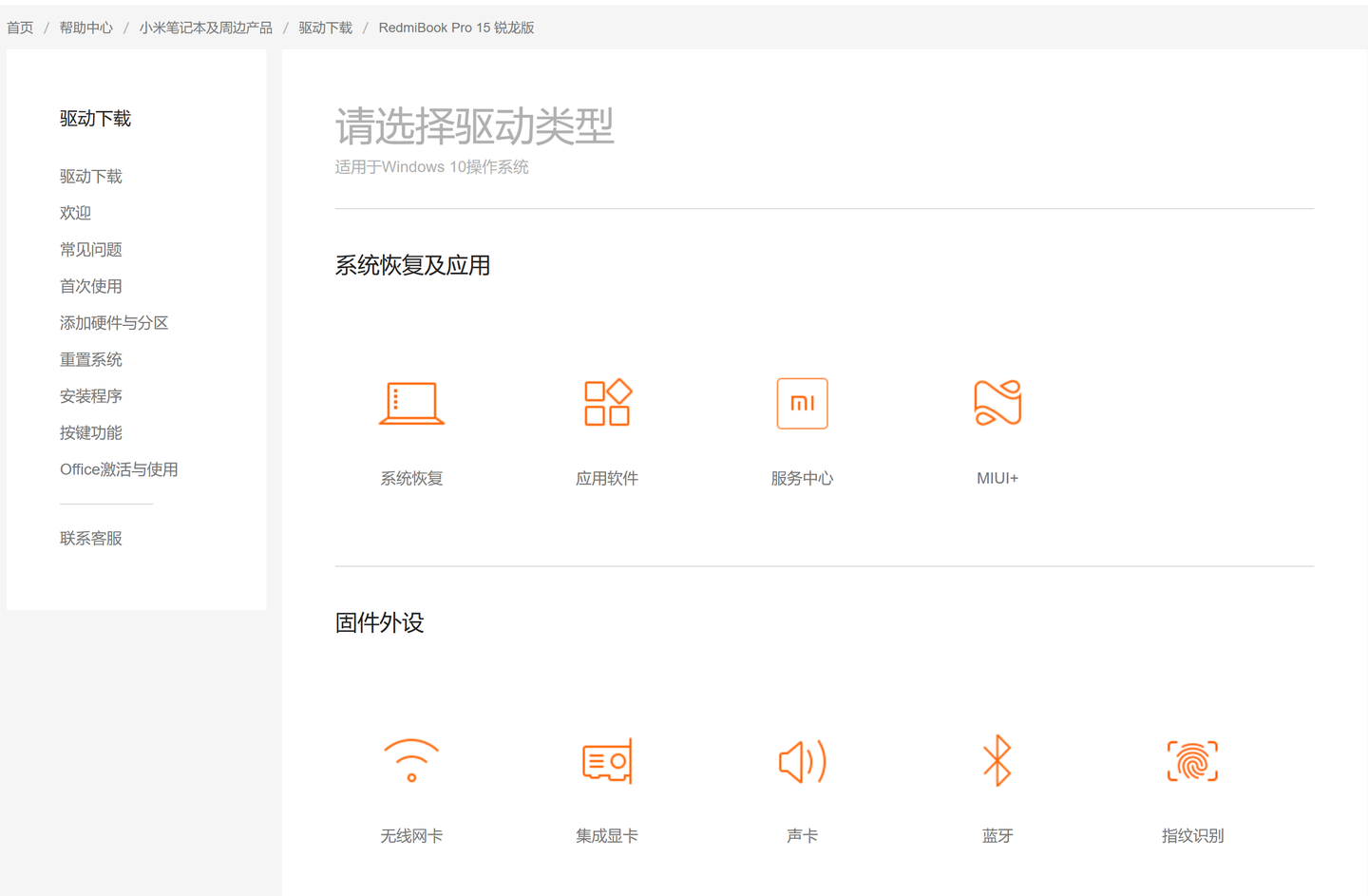Viewport: 1368px width, 896px height.
Task: Open 欢迎 in the sidebar
Action: click(x=76, y=213)
